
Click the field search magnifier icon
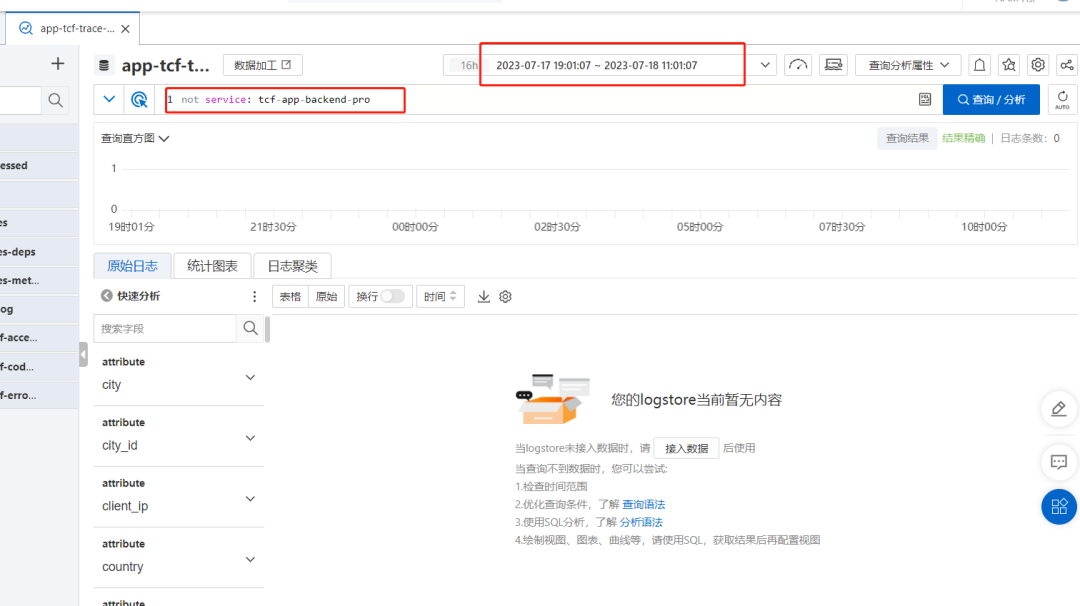coord(251,328)
